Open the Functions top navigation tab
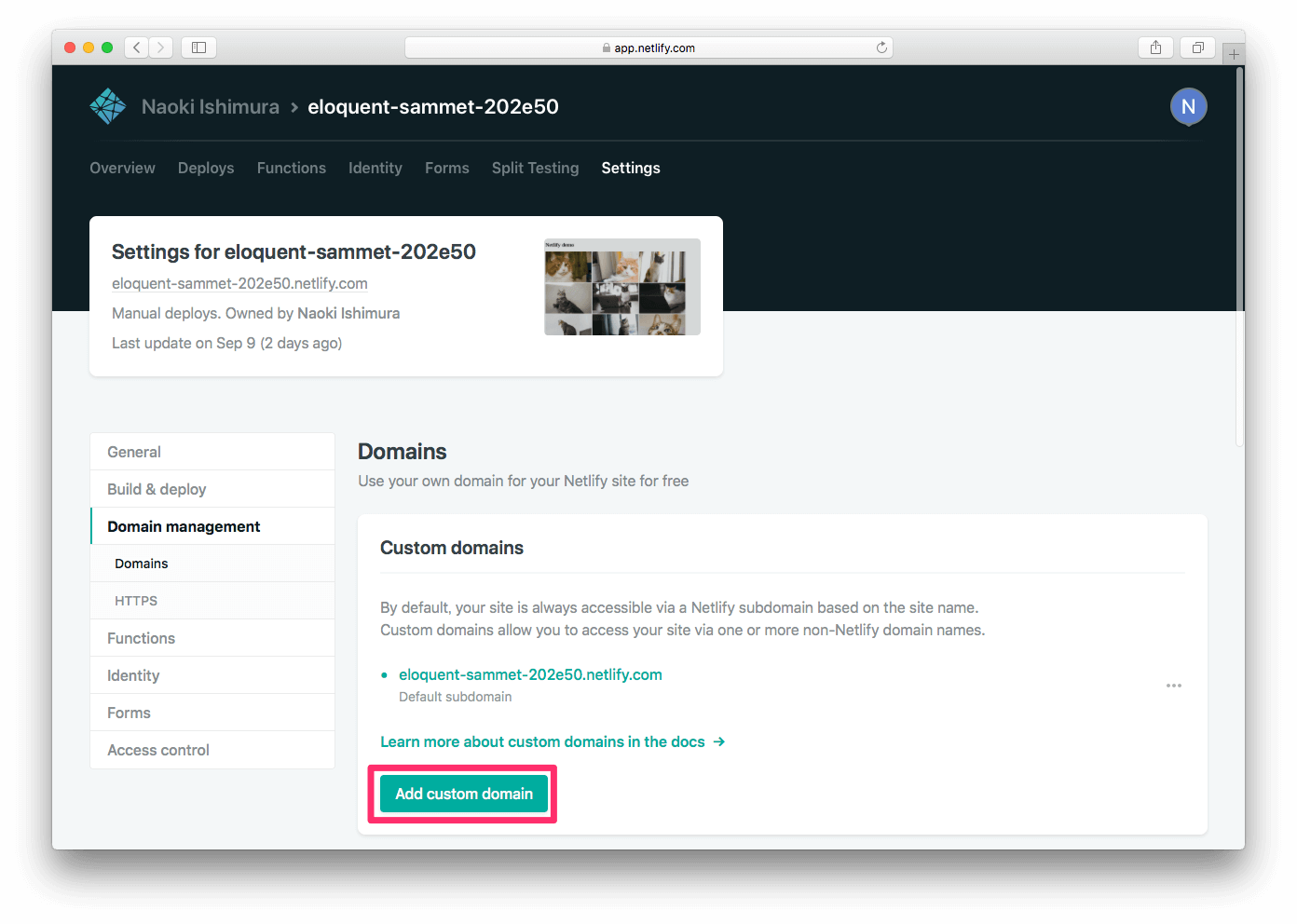 point(292,168)
